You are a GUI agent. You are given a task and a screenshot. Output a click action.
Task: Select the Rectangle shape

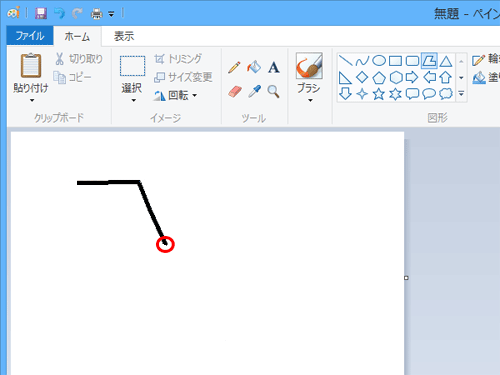tap(395, 61)
